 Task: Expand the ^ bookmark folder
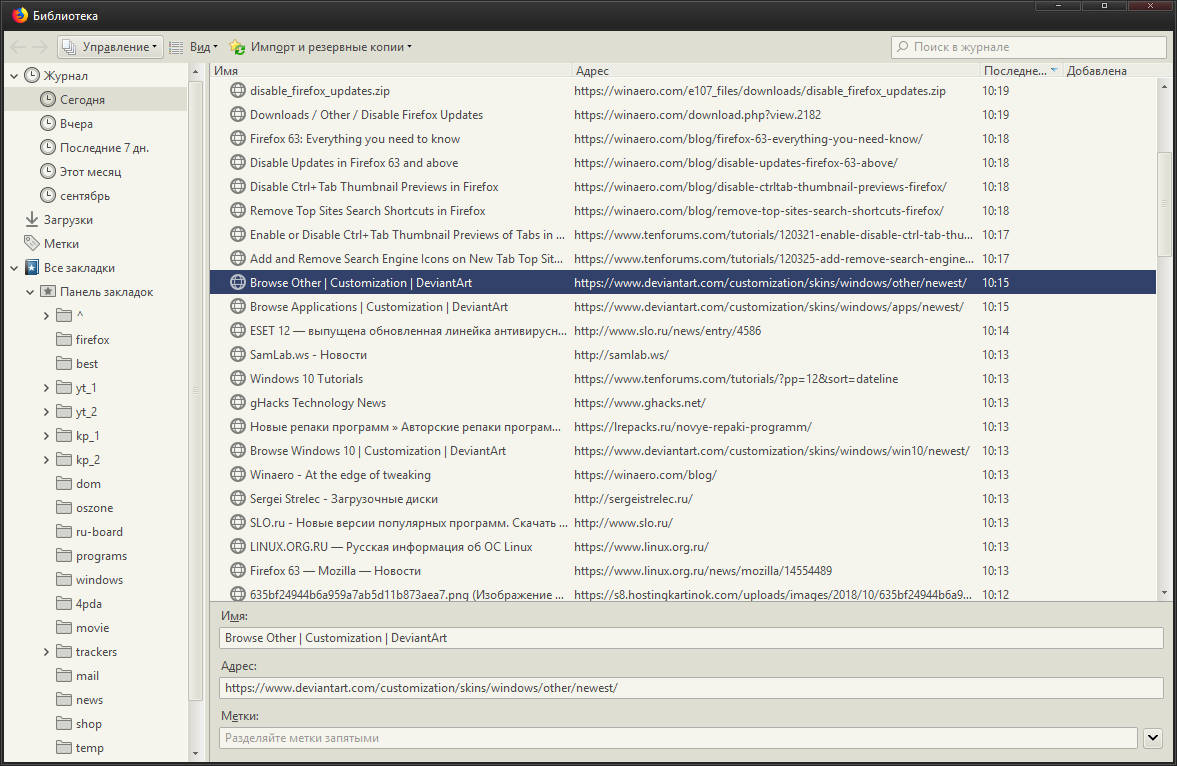pyautogui.click(x=47, y=316)
